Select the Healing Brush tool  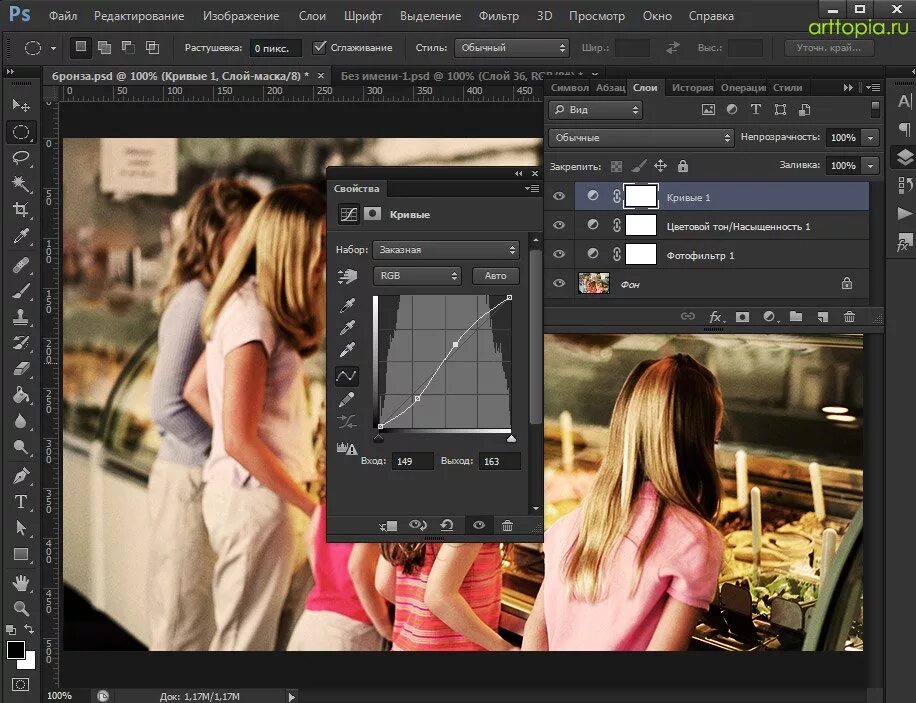(21, 265)
